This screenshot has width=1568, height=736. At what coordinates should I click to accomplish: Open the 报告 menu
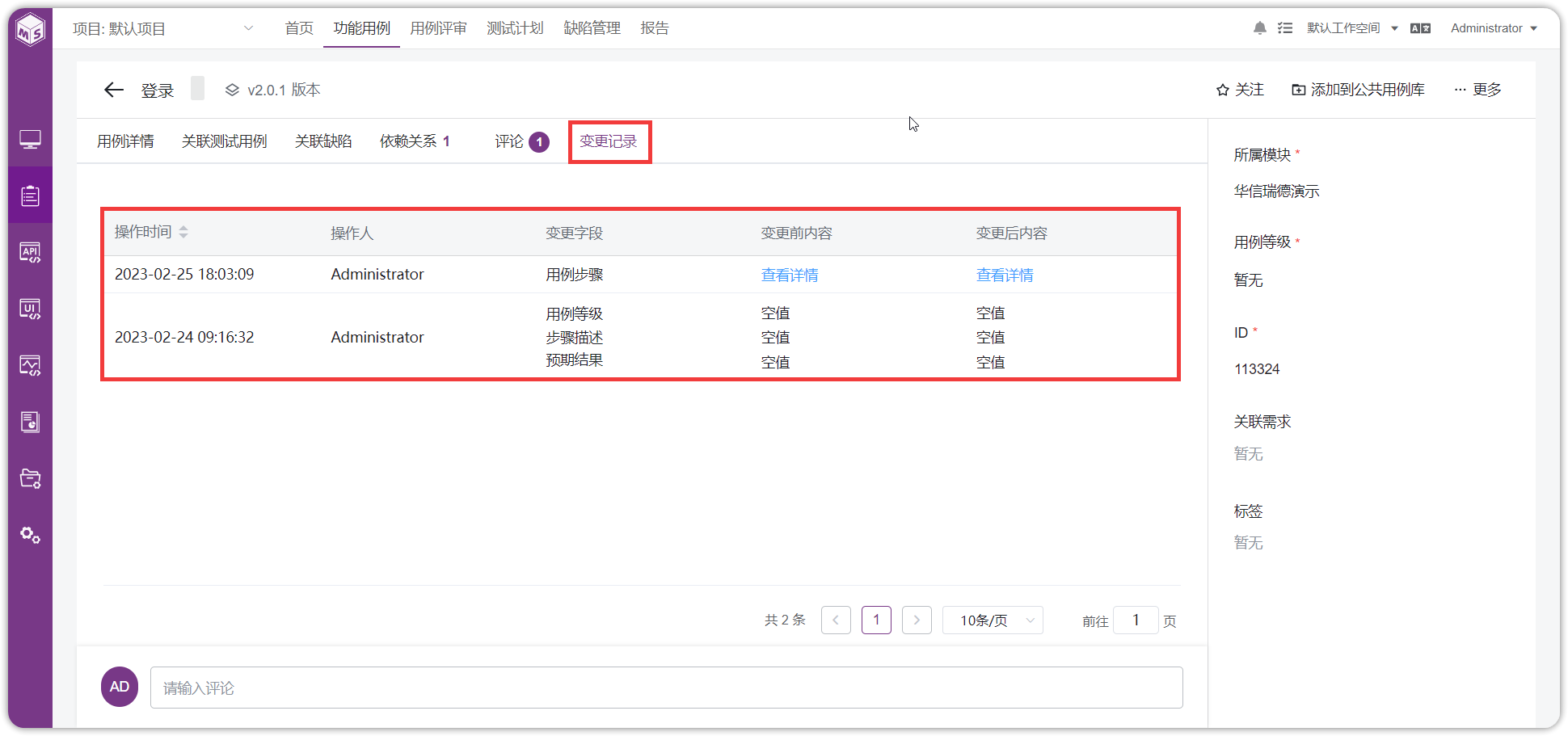click(655, 28)
